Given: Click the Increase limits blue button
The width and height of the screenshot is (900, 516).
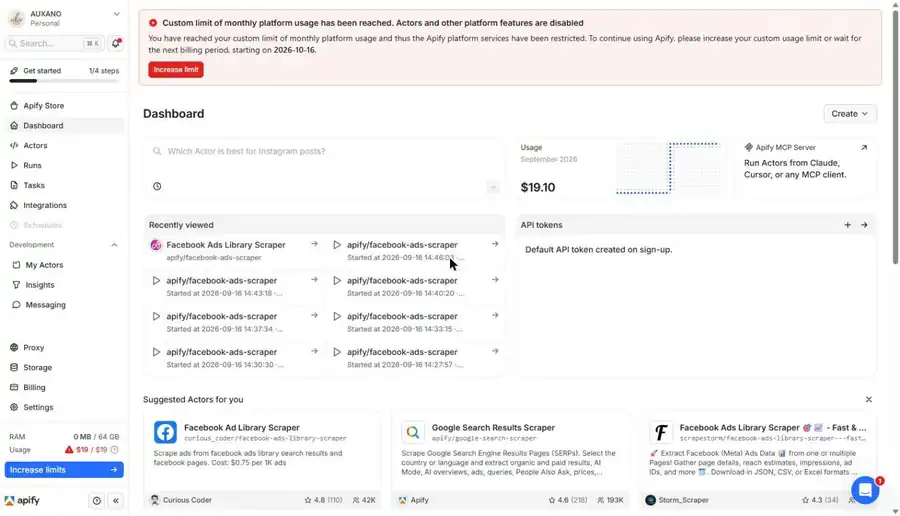Looking at the screenshot, I should click(64, 470).
